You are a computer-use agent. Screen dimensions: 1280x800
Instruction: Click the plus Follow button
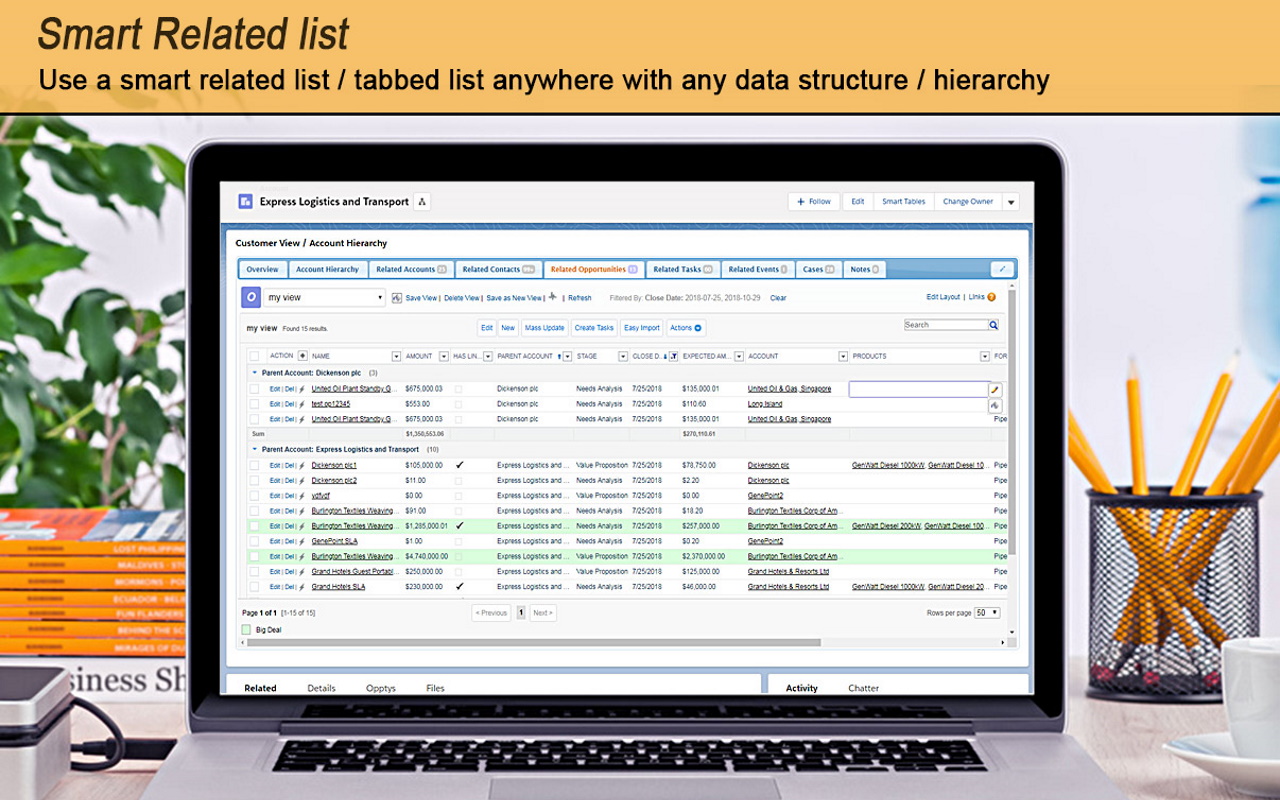click(x=814, y=201)
